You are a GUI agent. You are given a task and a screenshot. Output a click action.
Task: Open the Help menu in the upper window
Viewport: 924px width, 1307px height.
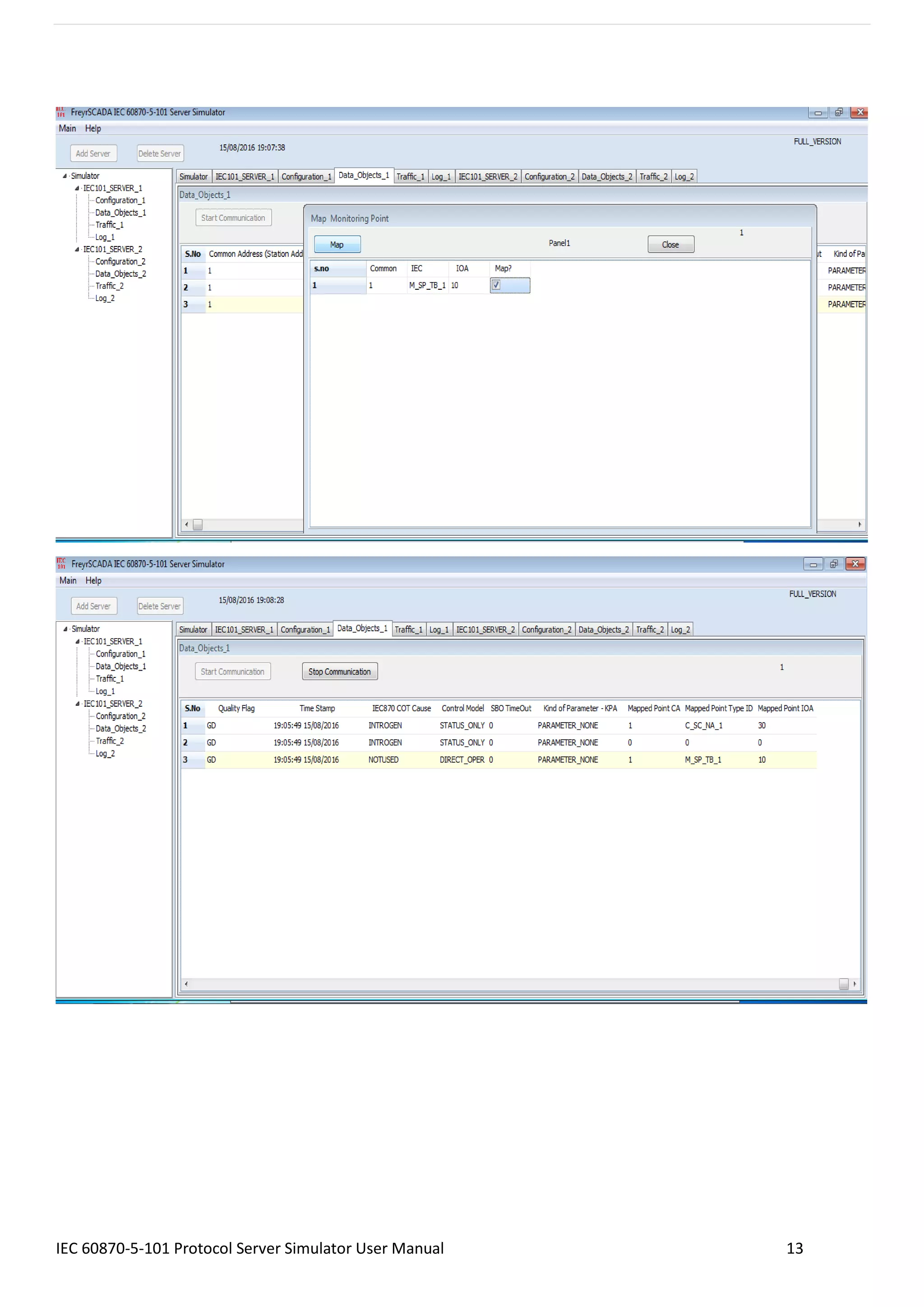[93, 129]
